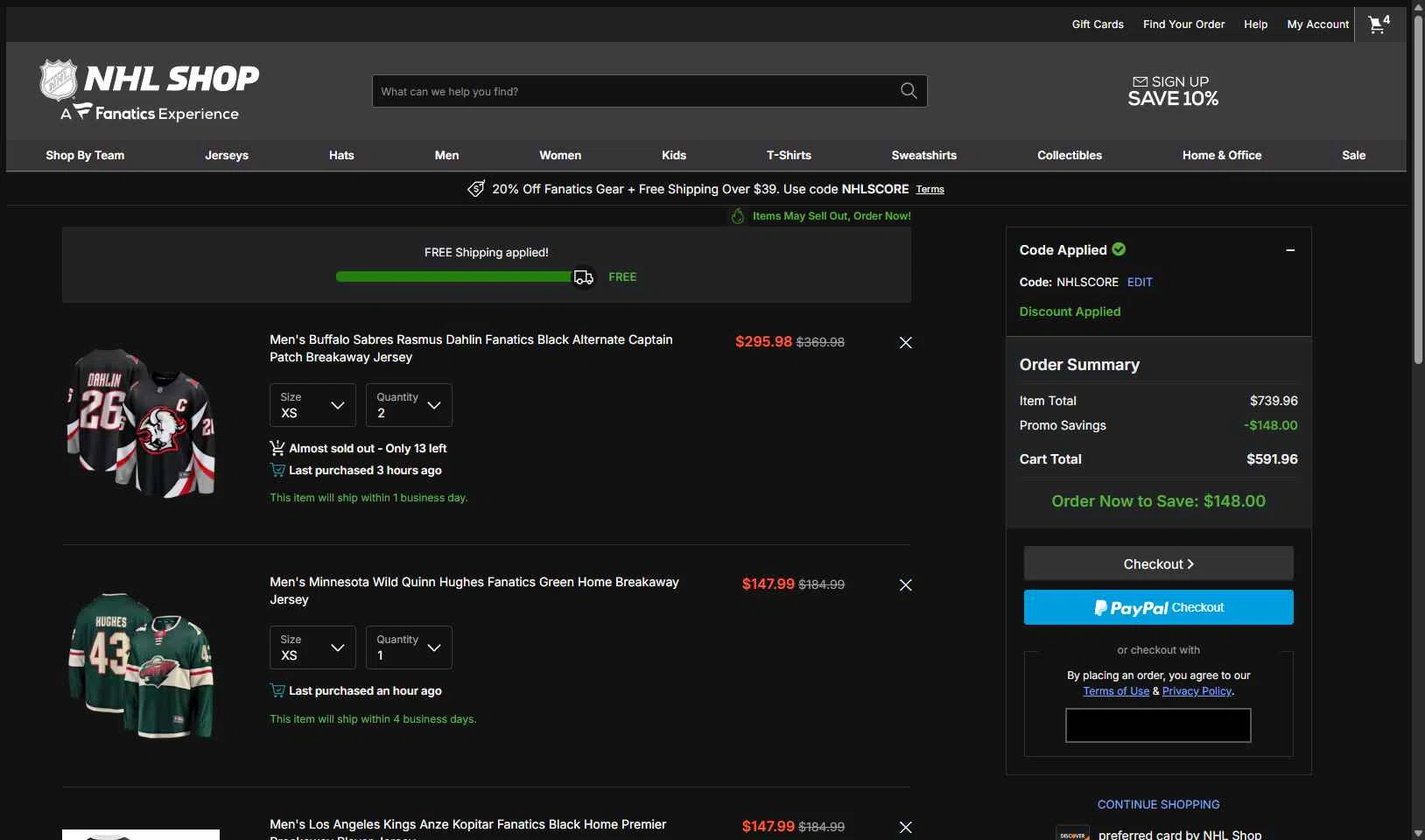Click the promo tag icon in banner
This screenshot has height=840, width=1425.
tap(476, 189)
